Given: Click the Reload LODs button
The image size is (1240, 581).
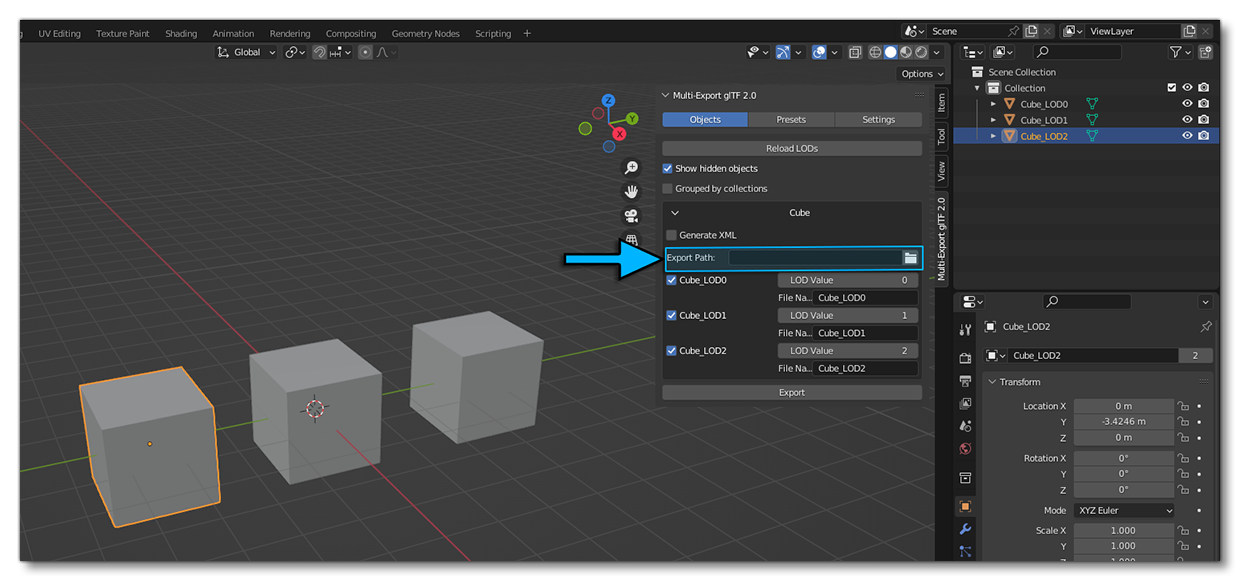Looking at the screenshot, I should (x=791, y=148).
